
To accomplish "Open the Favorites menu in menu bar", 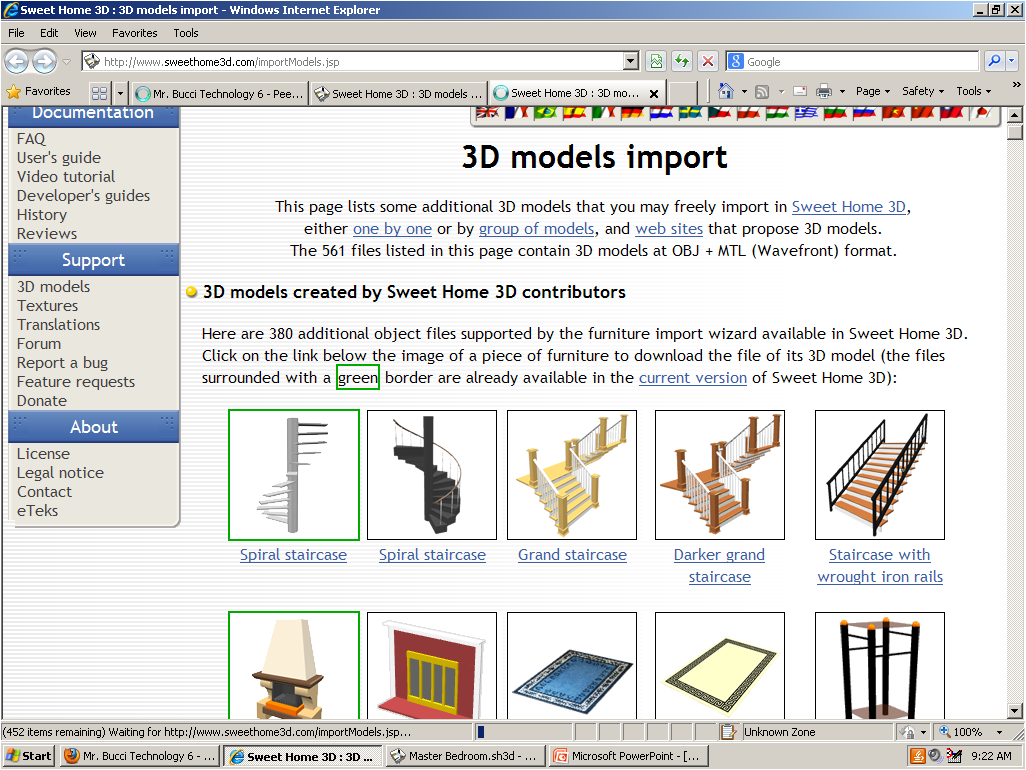I will (x=135, y=33).
